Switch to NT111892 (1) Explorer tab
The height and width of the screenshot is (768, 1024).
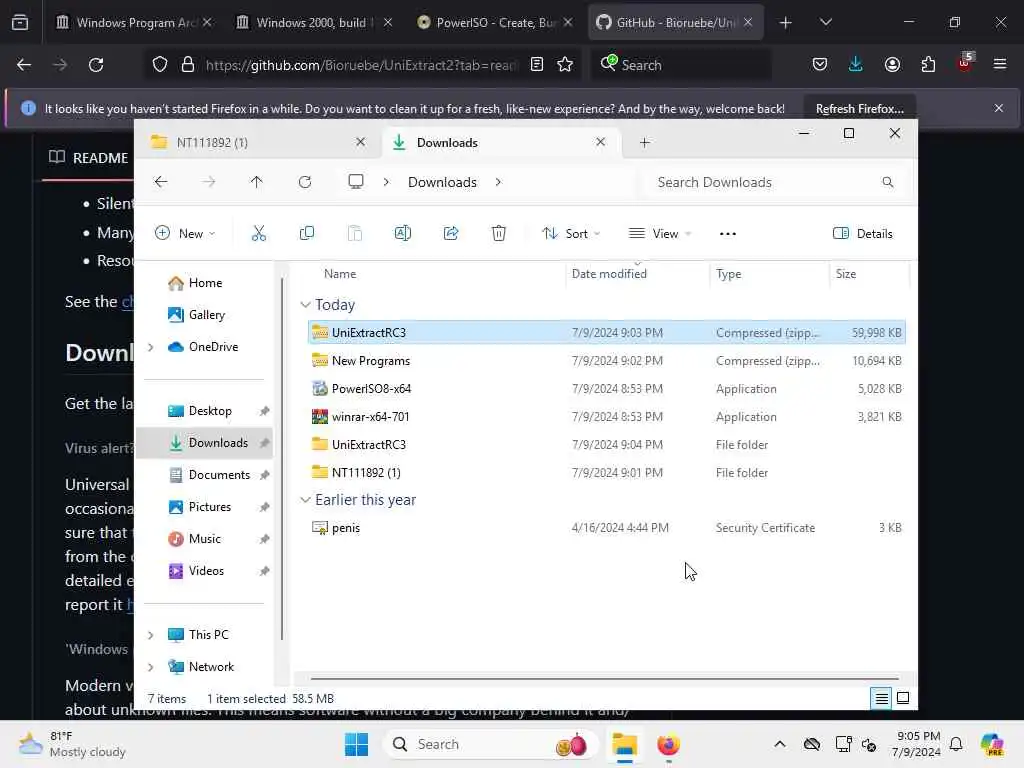point(258,142)
